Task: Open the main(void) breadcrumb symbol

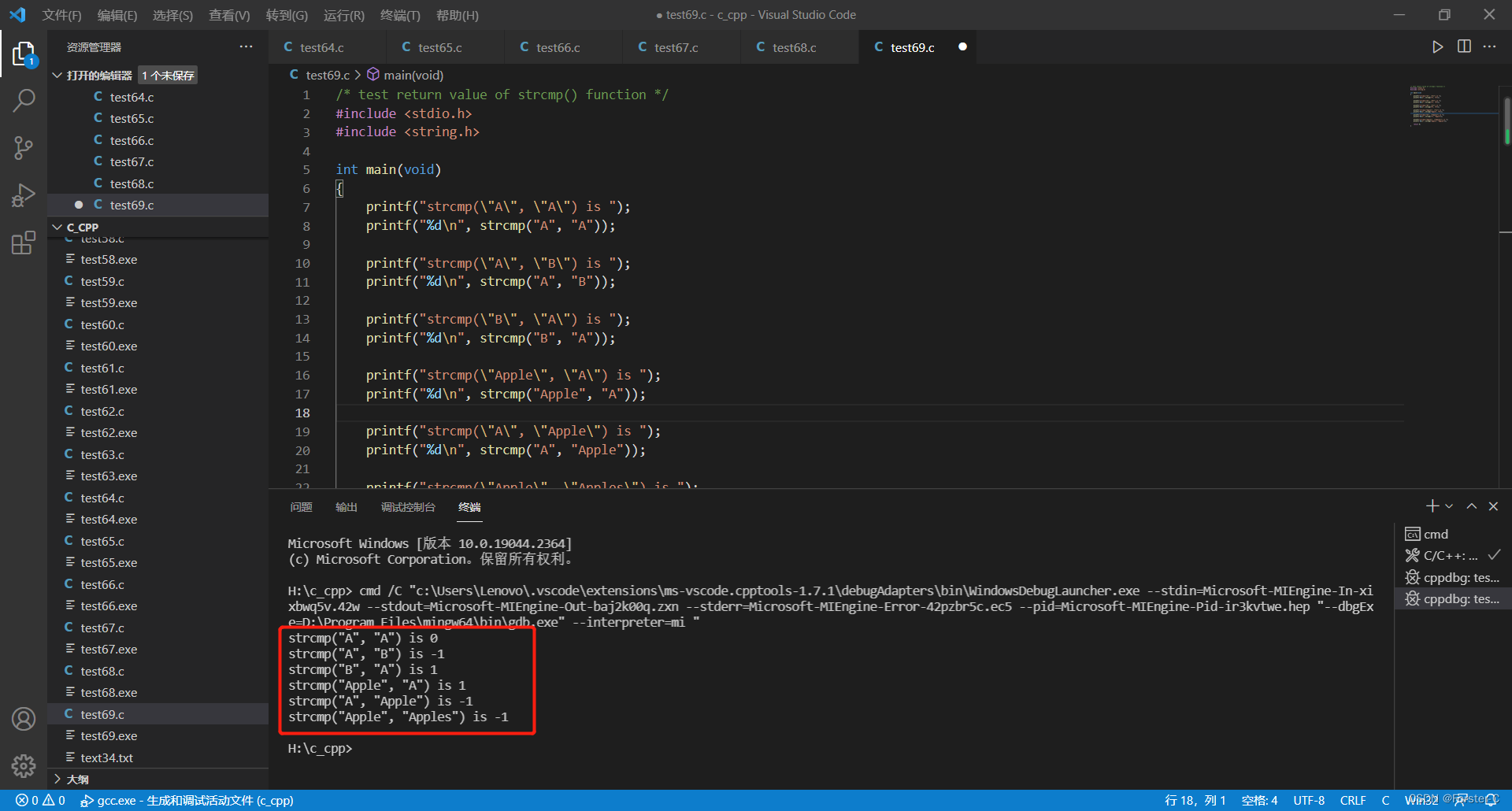Action: pos(406,75)
